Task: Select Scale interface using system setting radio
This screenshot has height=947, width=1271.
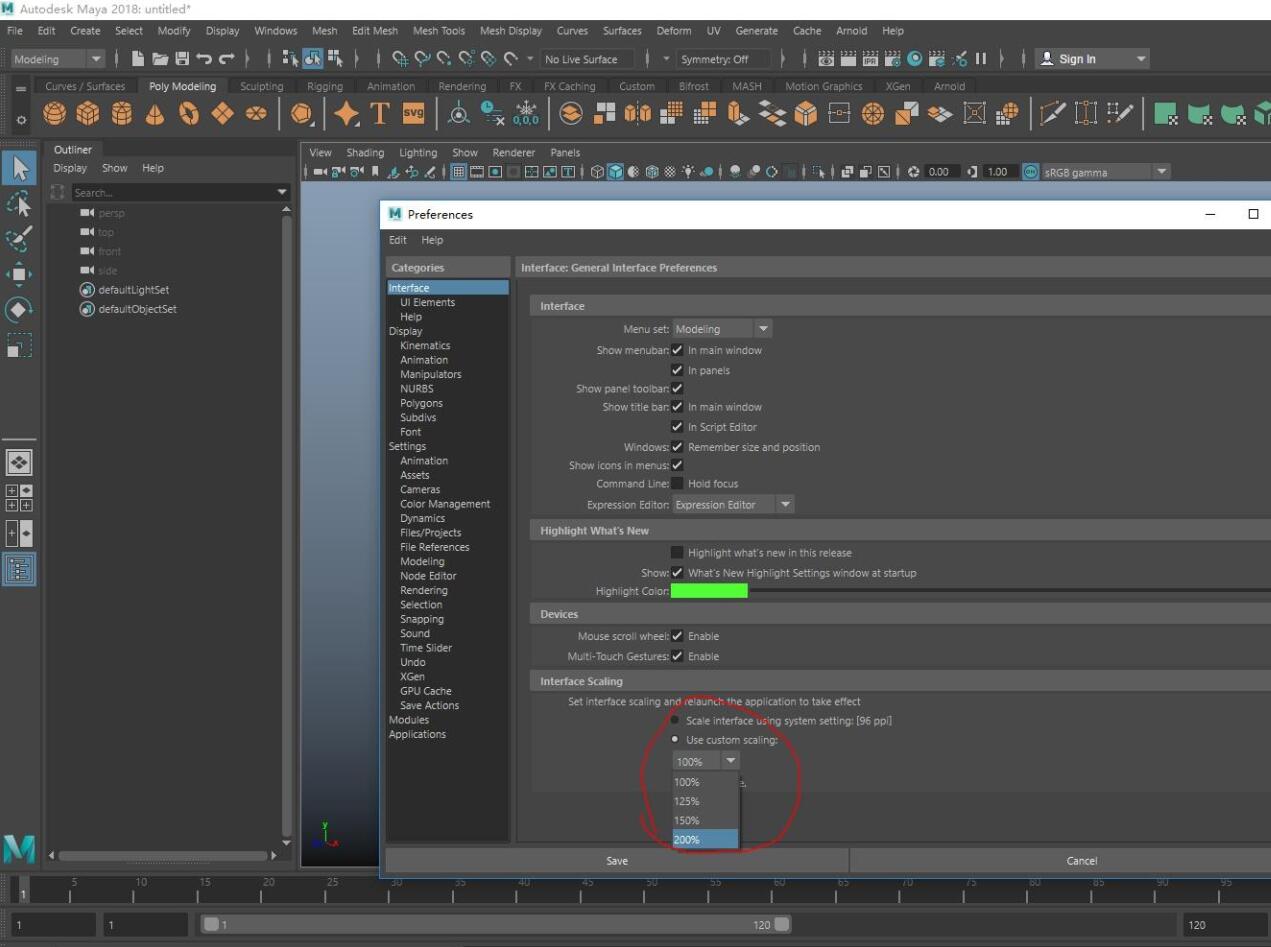Action: point(676,721)
